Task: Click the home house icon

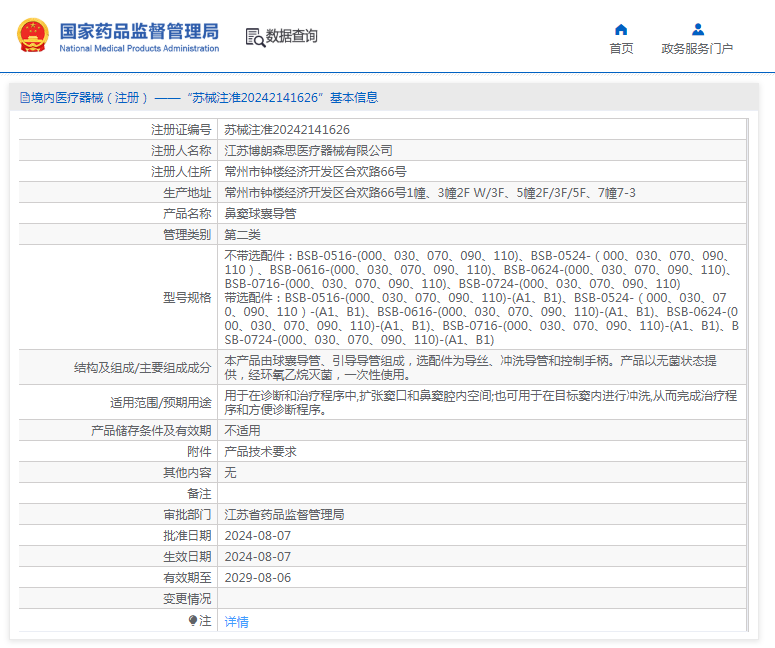Action: point(621,30)
